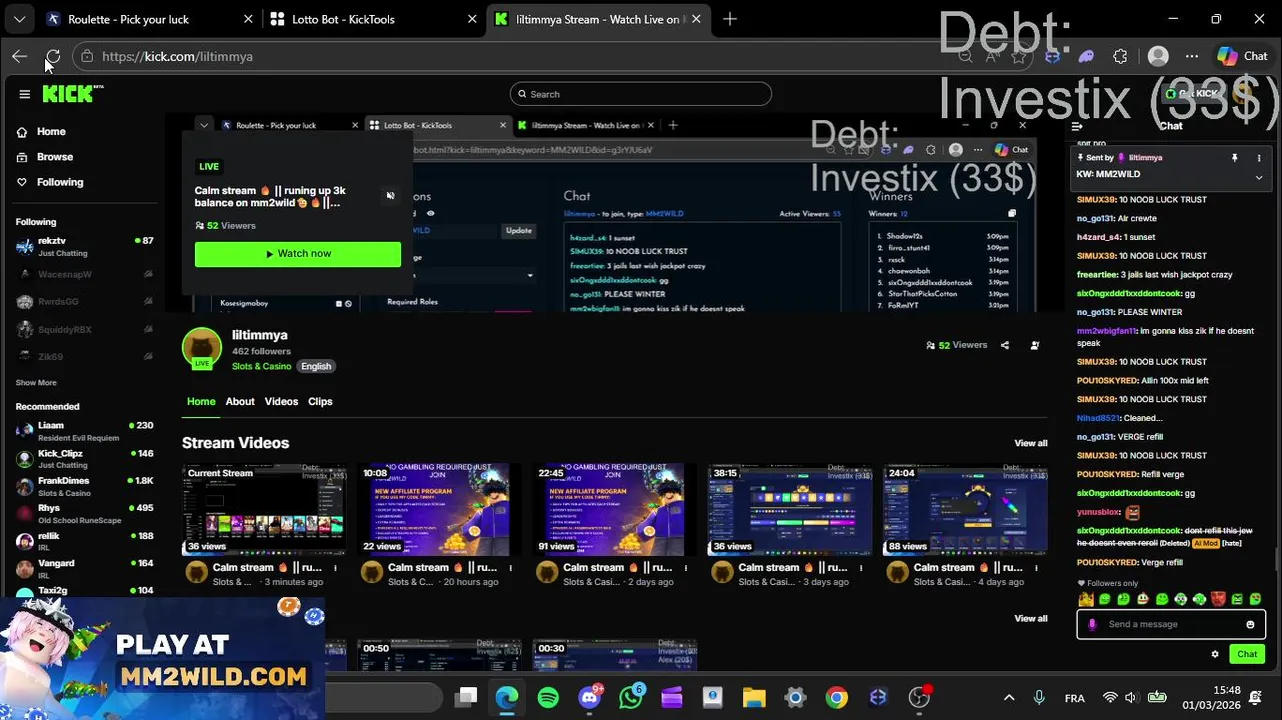Open browser settings three-dot menu
This screenshot has width=1282, height=720.
point(1191,56)
